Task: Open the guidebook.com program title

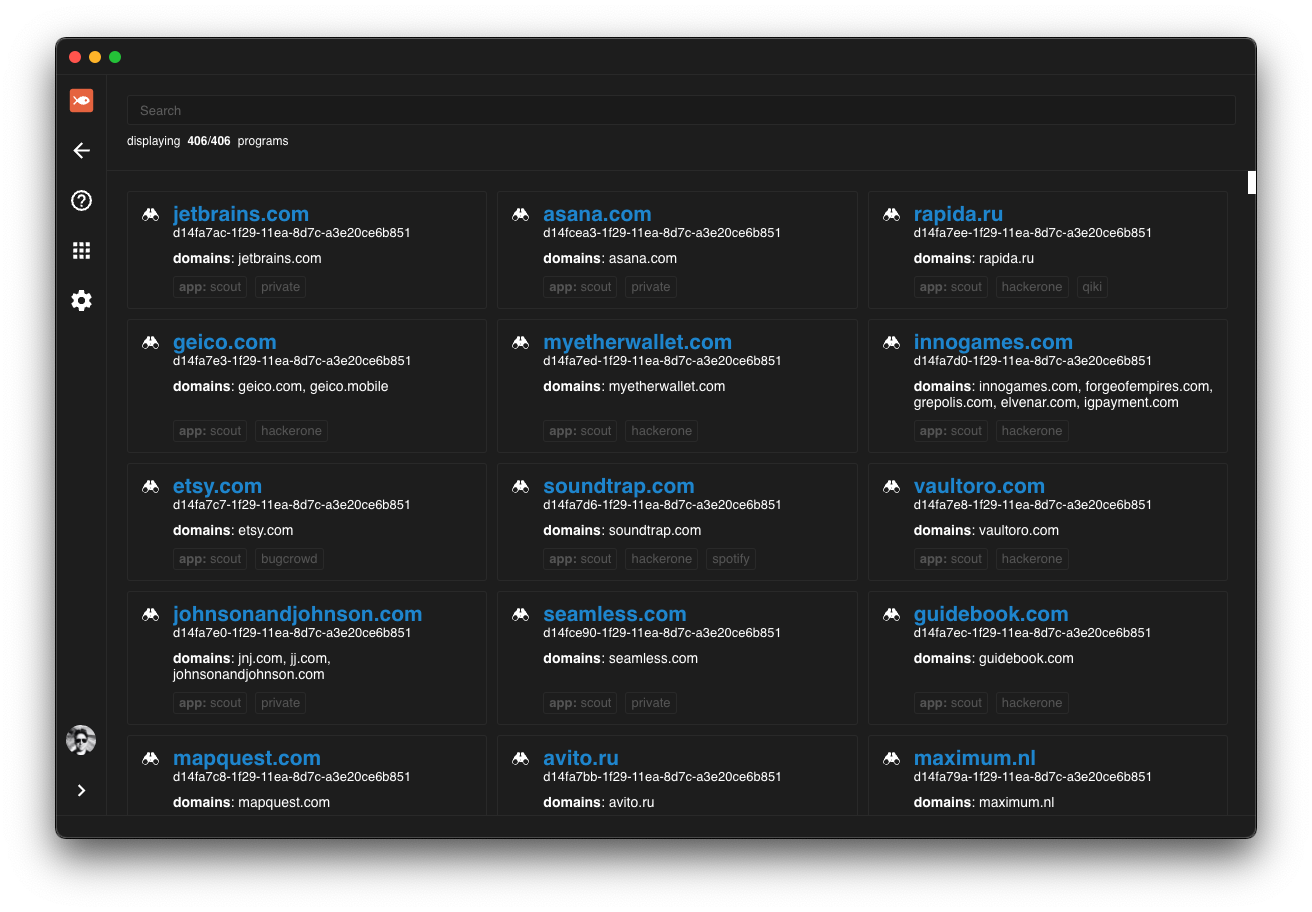Action: click(x=991, y=614)
